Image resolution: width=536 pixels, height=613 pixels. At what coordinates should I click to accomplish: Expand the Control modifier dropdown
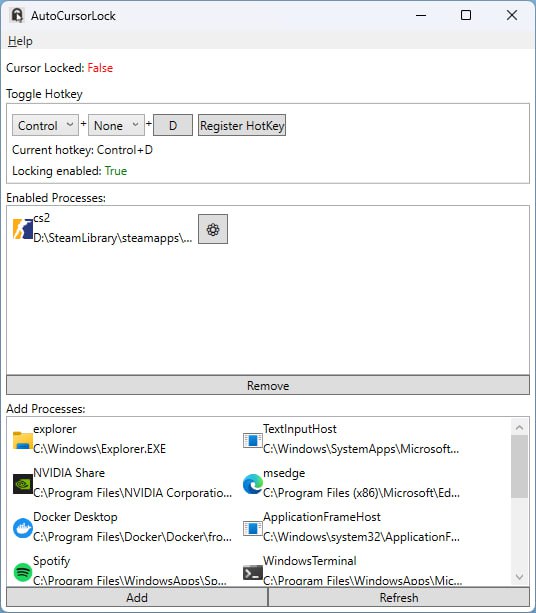coord(45,125)
